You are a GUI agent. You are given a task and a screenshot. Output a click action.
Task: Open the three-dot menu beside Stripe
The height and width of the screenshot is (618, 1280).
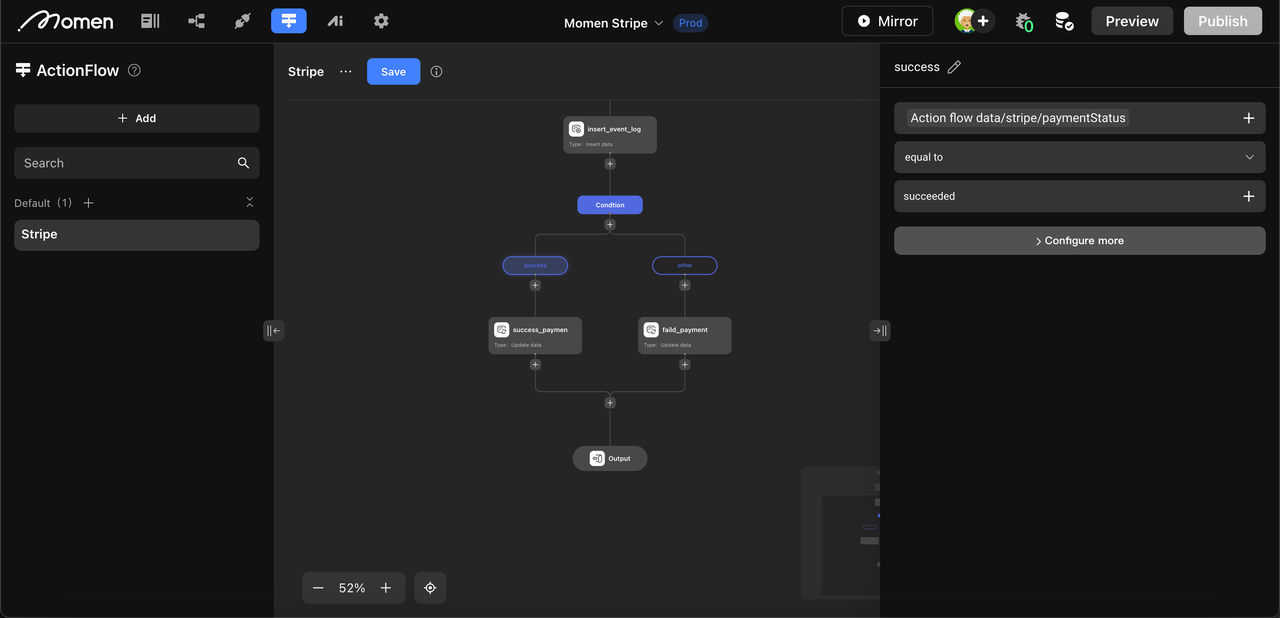coord(346,72)
